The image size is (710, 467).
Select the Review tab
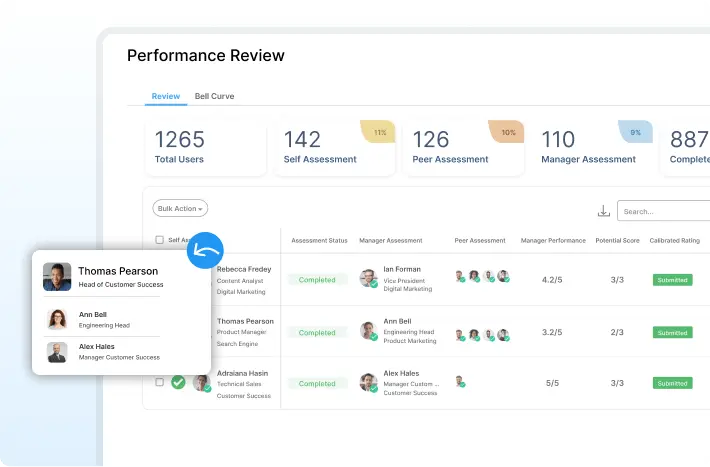(165, 97)
